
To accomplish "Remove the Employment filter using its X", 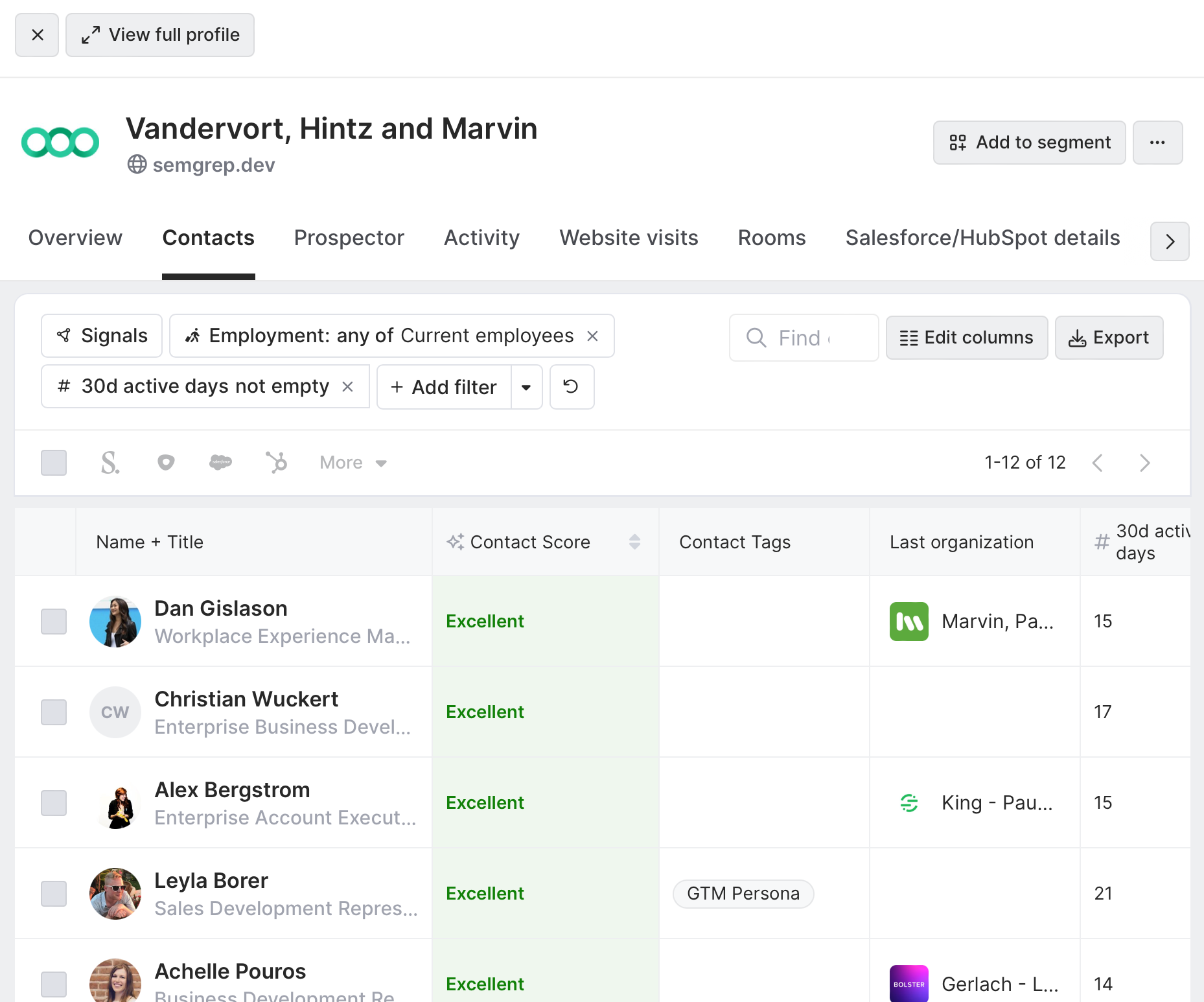I will click(x=592, y=336).
